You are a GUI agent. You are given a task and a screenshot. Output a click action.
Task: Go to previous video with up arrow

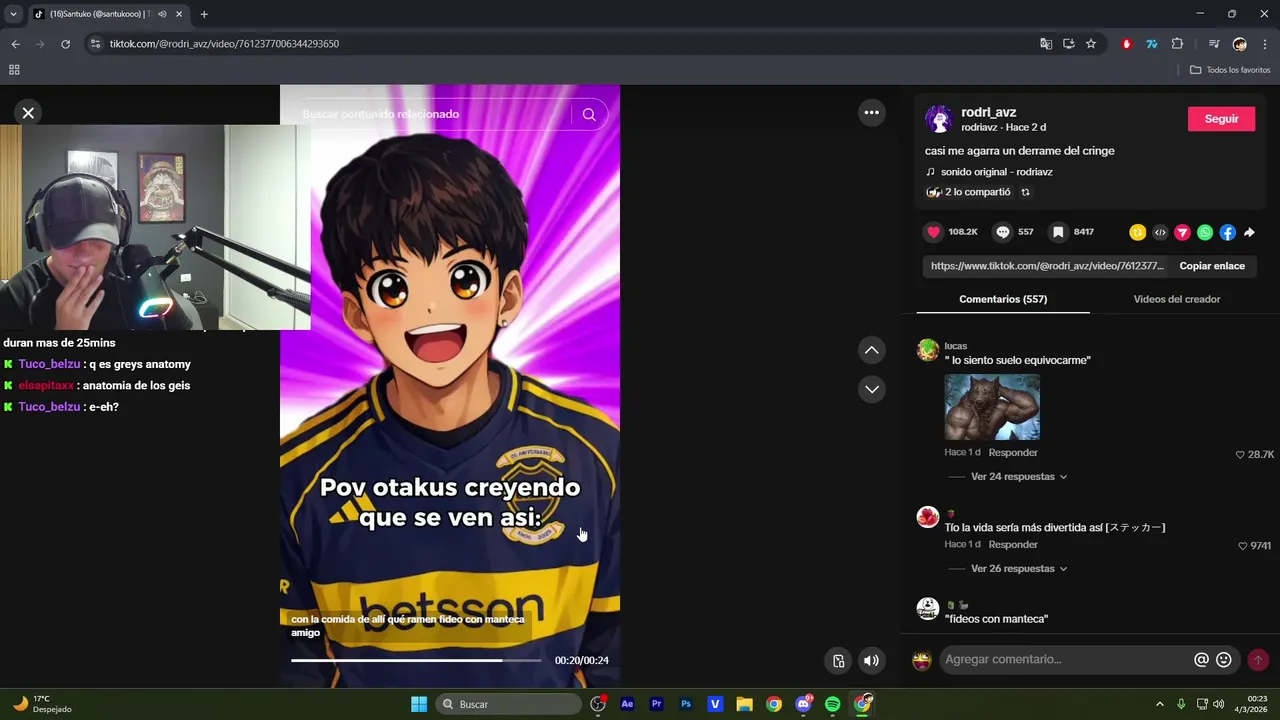pos(872,350)
